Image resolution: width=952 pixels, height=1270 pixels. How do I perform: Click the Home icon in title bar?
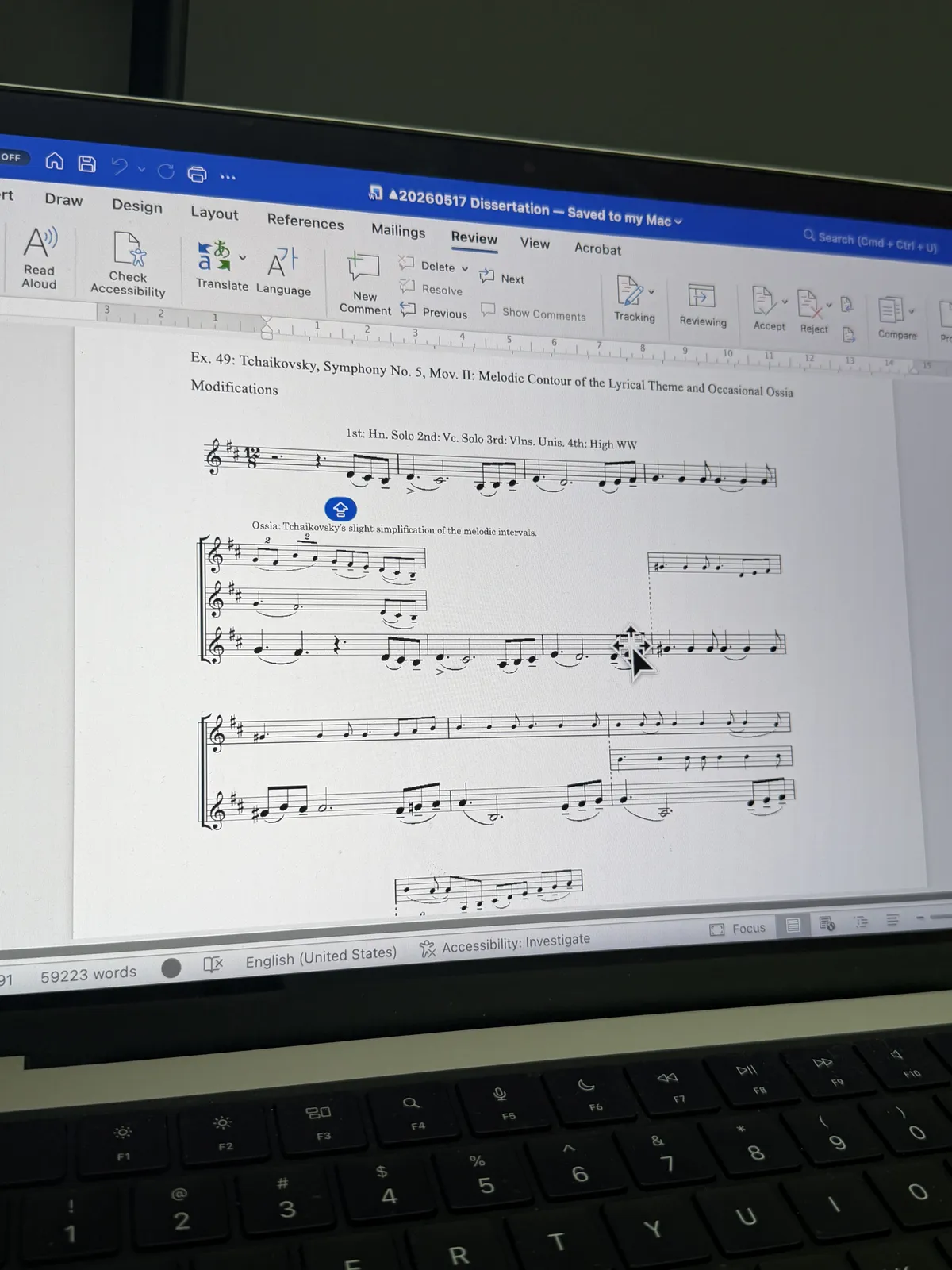pos(55,162)
